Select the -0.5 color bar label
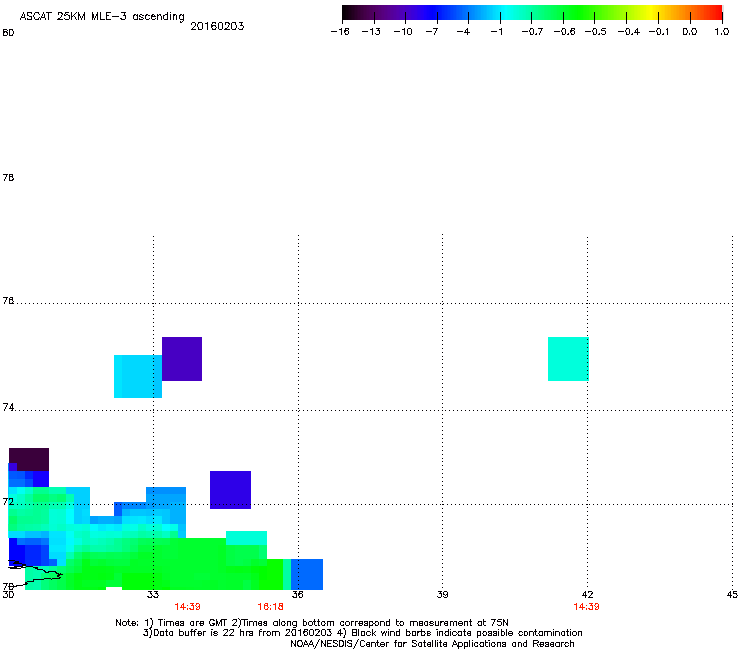Viewport: 740px width, 650px height. (595, 32)
